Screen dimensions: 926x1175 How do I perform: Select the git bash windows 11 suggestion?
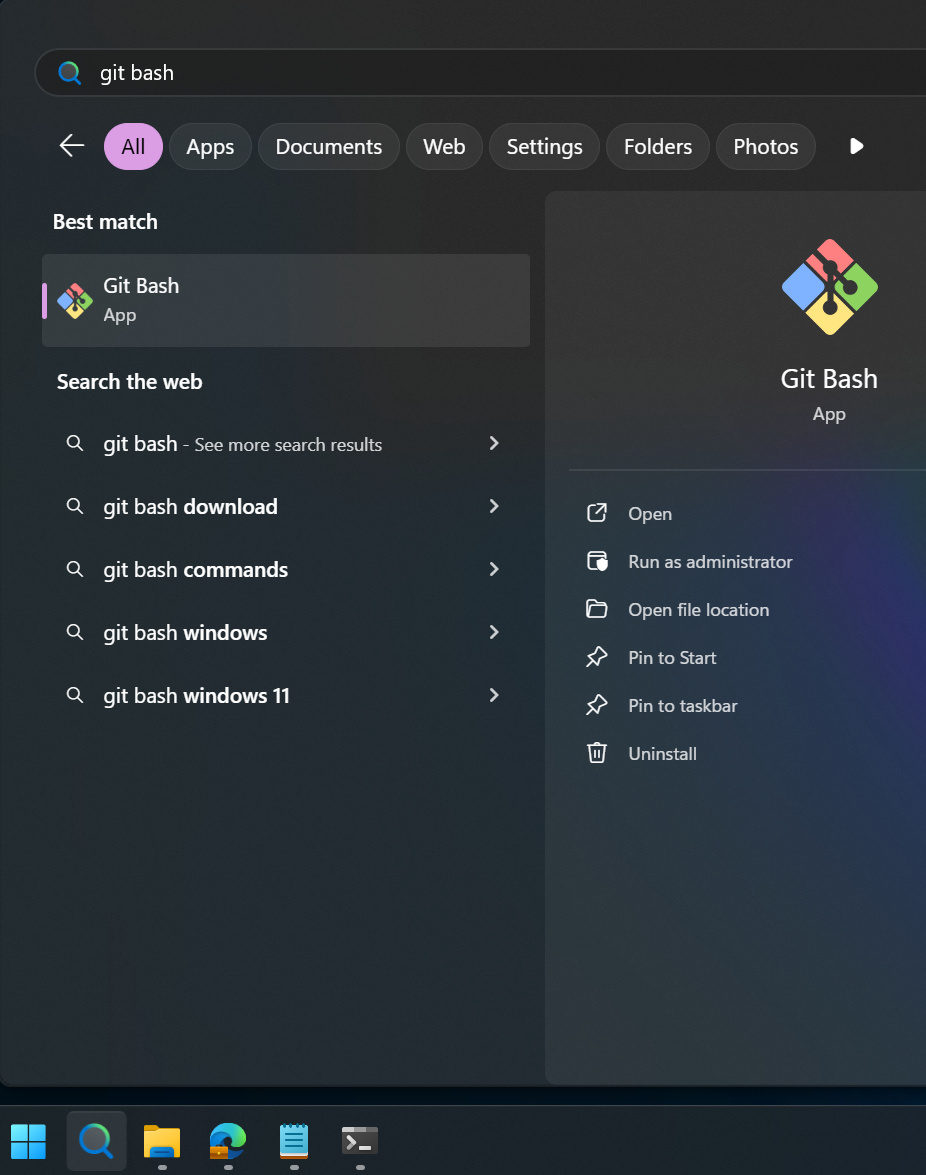point(196,695)
